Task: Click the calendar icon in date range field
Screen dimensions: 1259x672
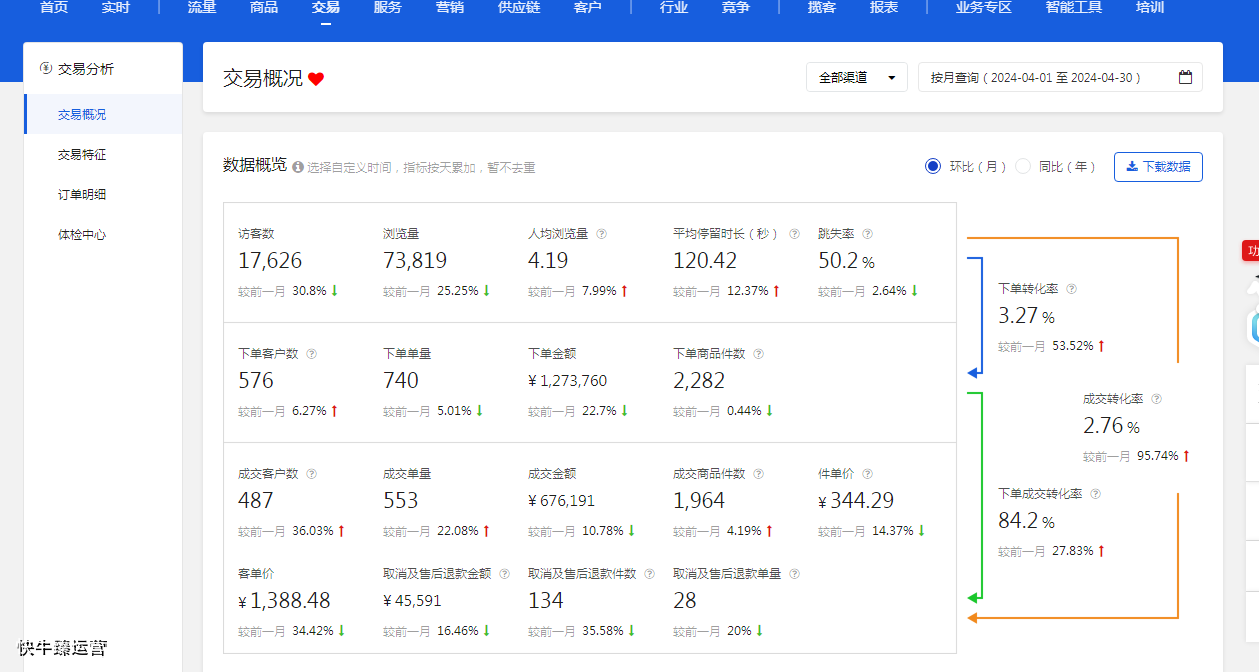Action: (1185, 77)
